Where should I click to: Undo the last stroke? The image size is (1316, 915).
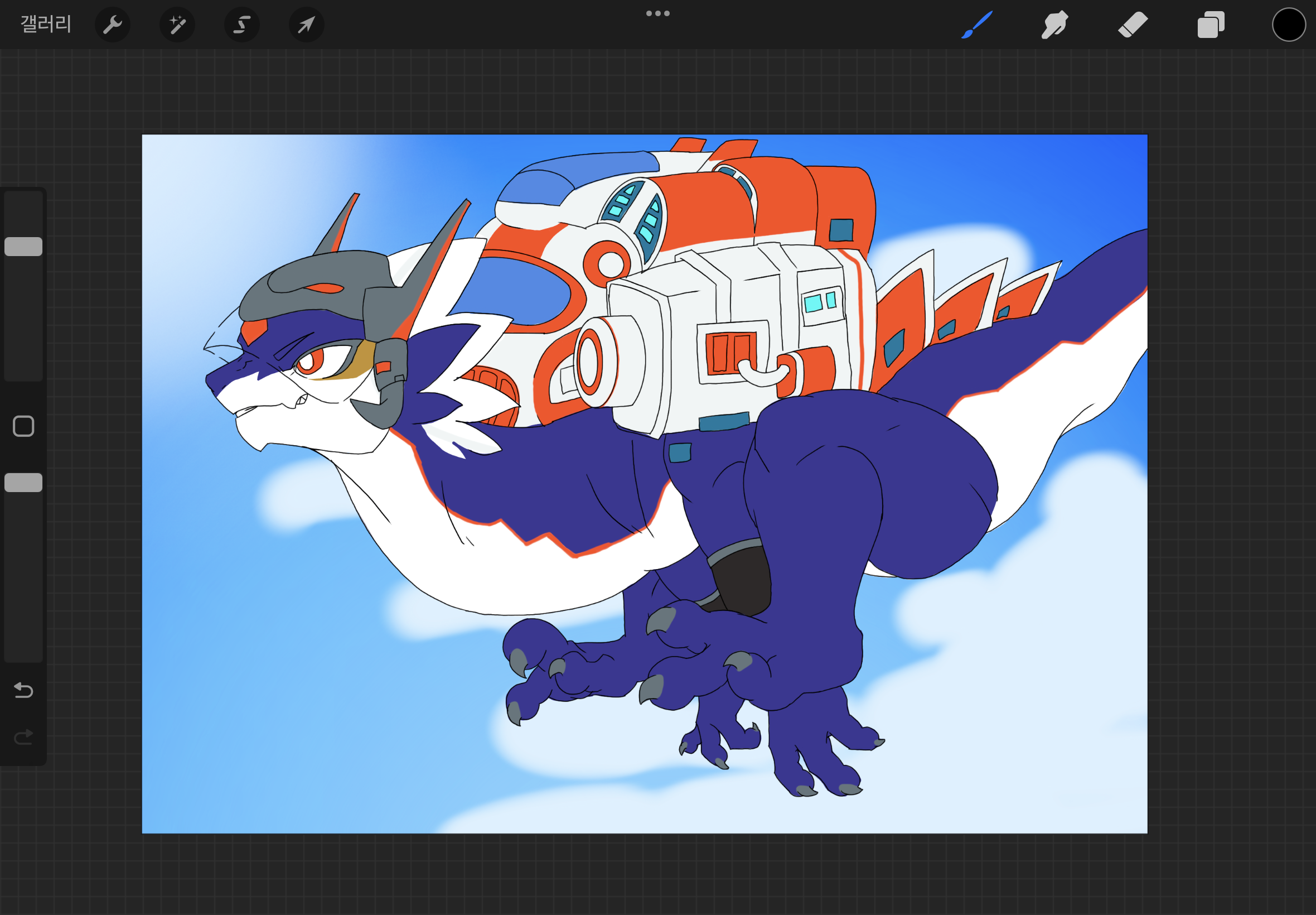pos(23,690)
